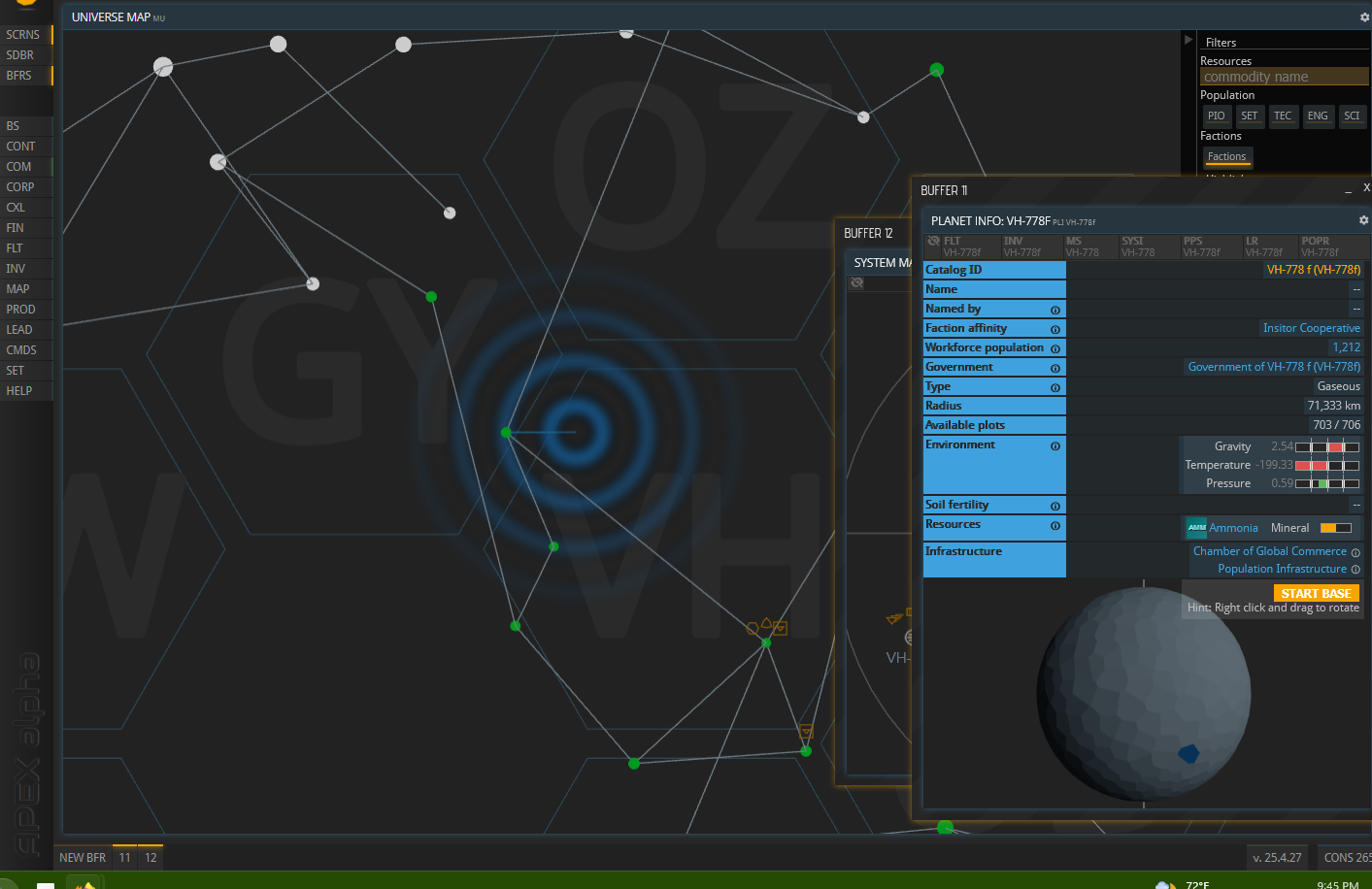Toggle eye icon in System Map buffer
The height and width of the screenshot is (889, 1372).
[x=856, y=283]
